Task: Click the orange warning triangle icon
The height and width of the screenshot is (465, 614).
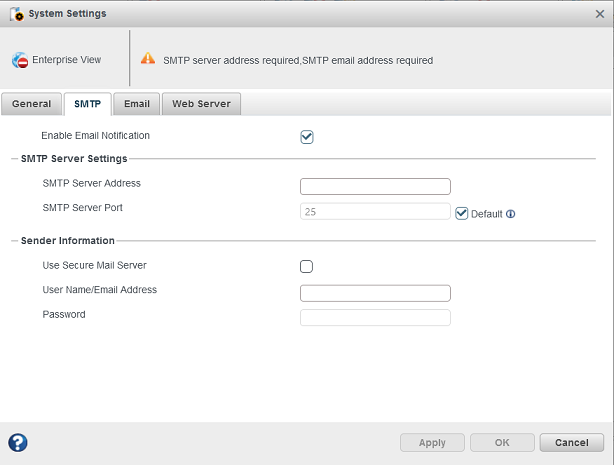Action: (x=148, y=59)
